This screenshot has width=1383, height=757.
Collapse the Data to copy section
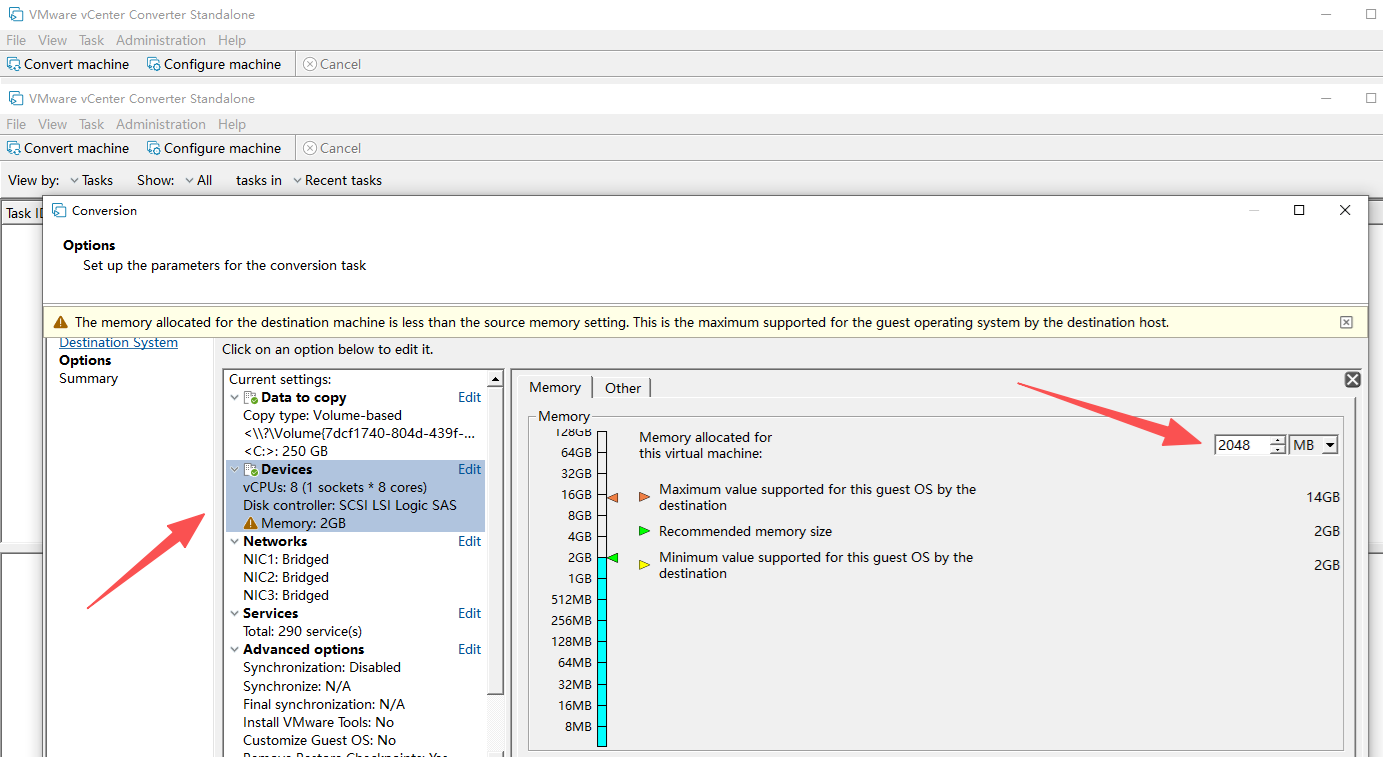tap(235, 398)
